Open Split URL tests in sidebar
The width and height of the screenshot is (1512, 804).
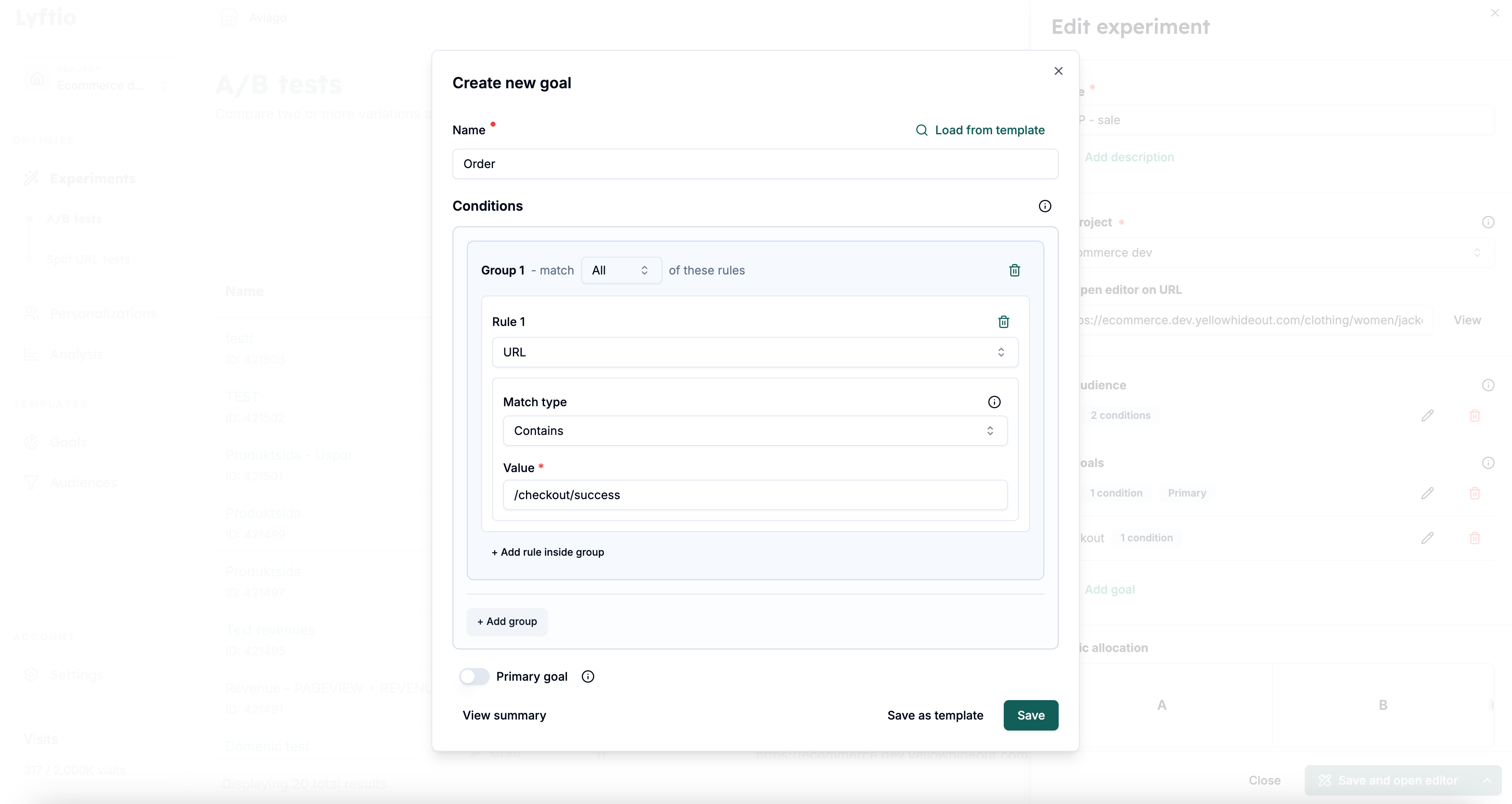88,260
